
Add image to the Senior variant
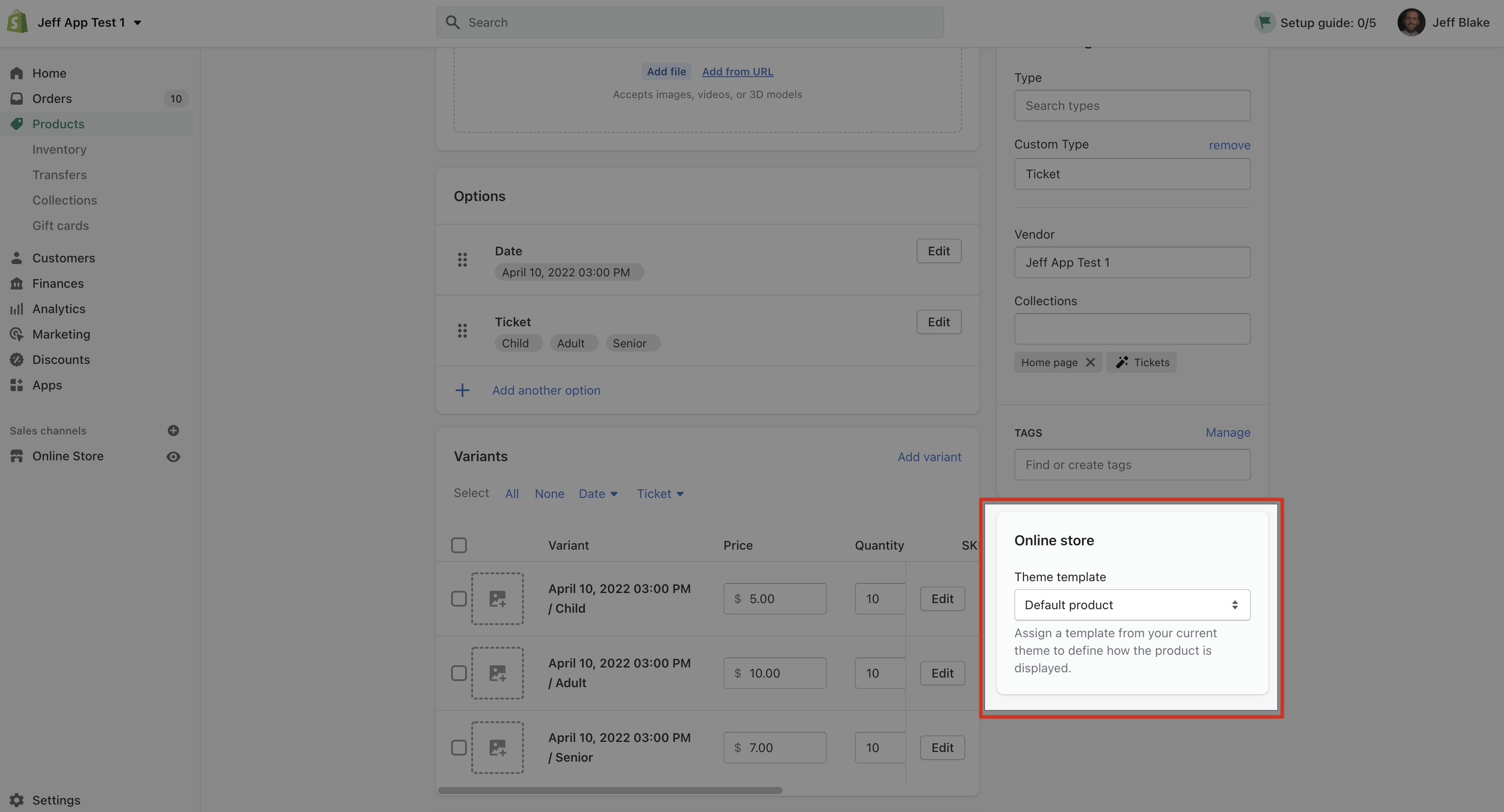click(498, 747)
